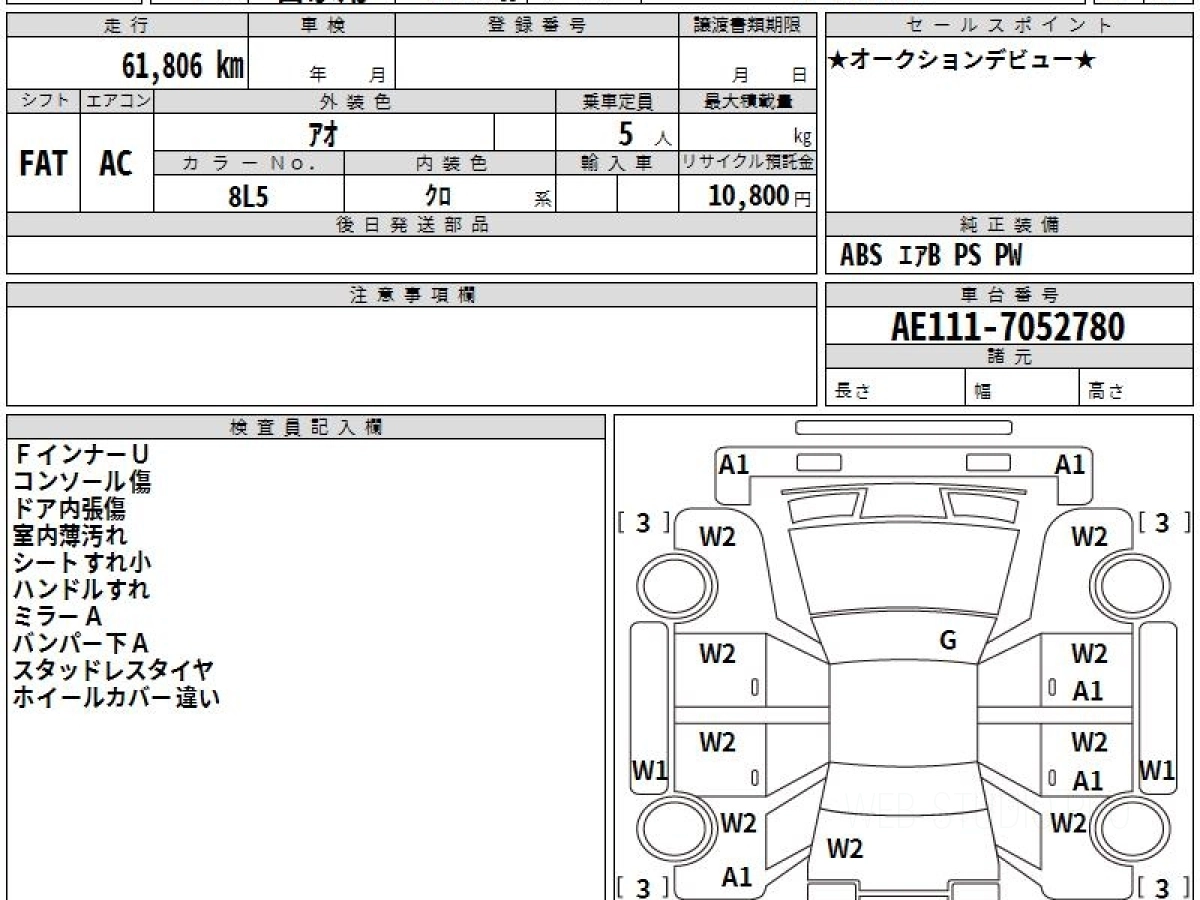
Task: Click the 乗車定員 header
Action: tap(617, 101)
